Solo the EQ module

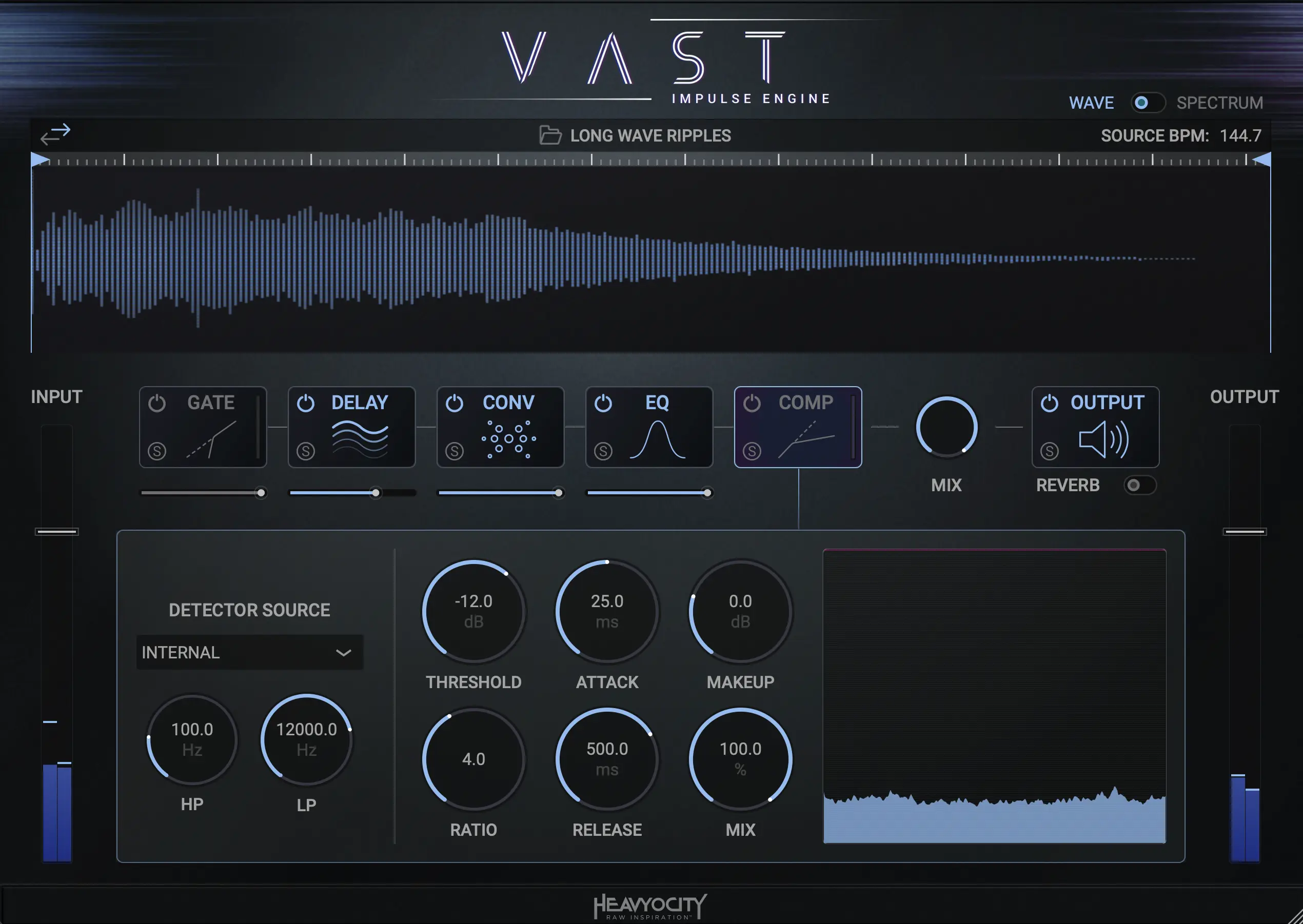[603, 451]
